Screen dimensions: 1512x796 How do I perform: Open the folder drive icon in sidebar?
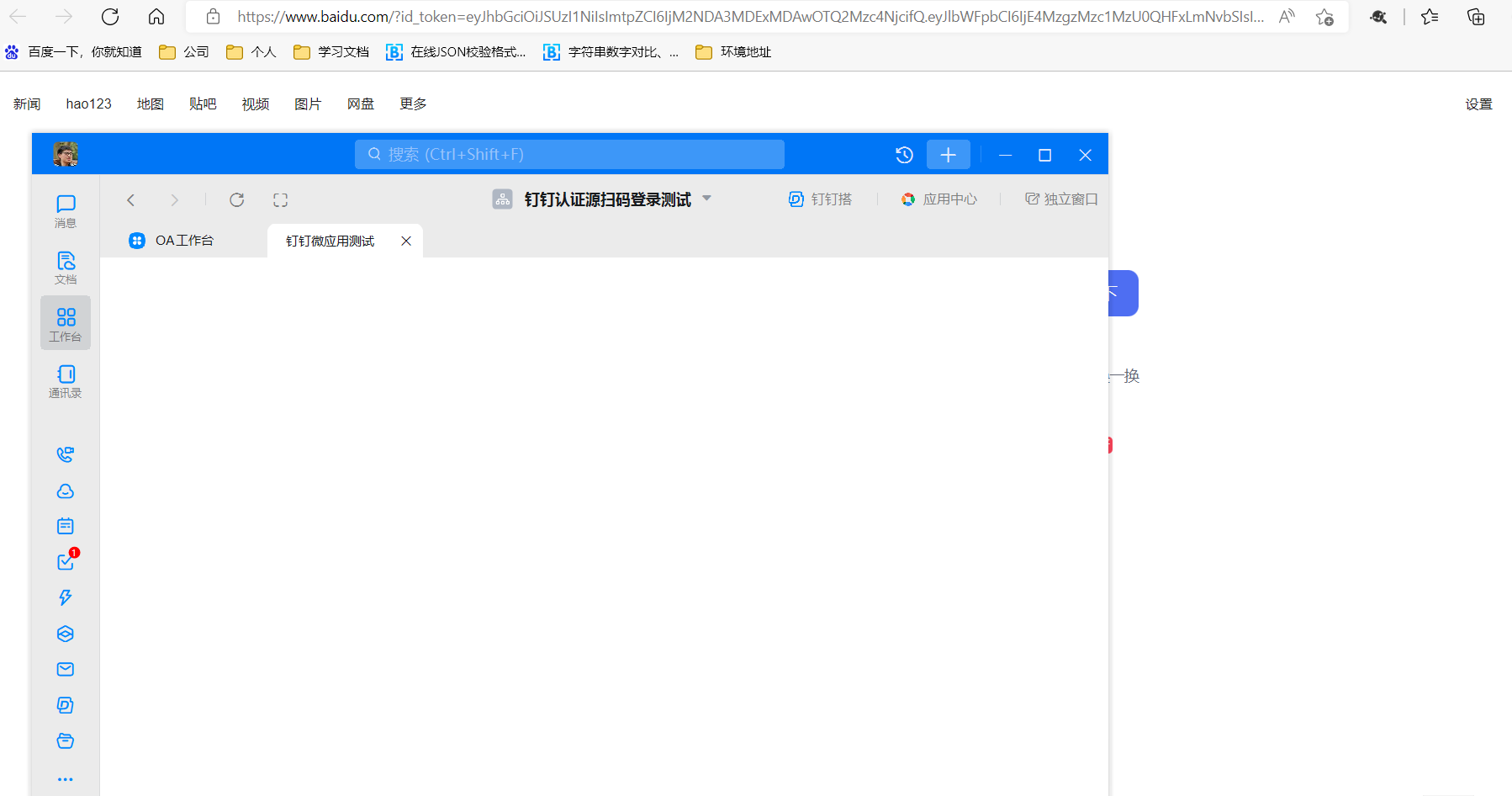click(66, 740)
